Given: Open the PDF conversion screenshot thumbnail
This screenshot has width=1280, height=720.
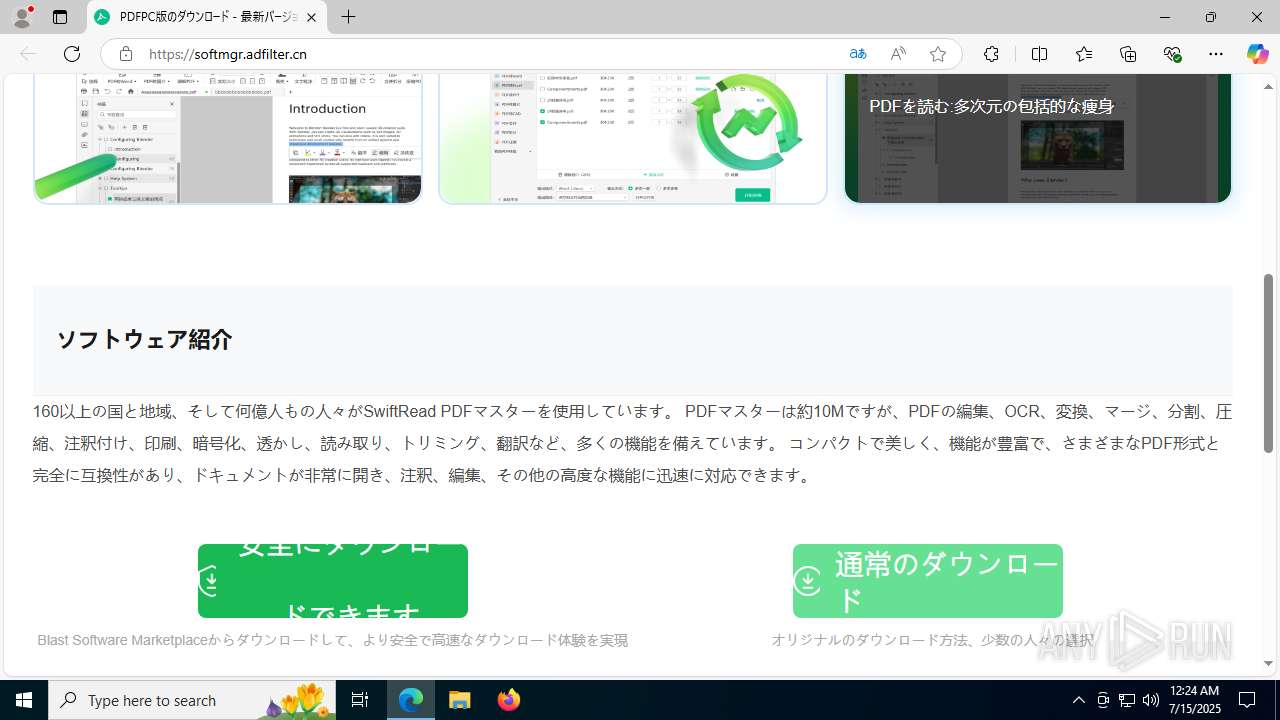Looking at the screenshot, I should (633, 138).
